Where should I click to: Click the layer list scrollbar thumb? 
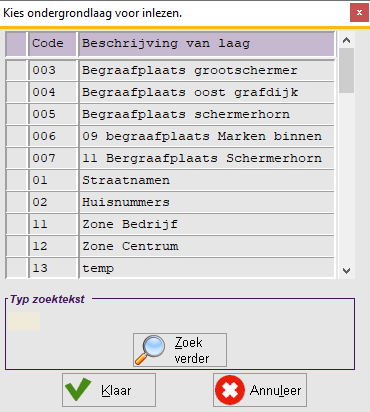346,70
